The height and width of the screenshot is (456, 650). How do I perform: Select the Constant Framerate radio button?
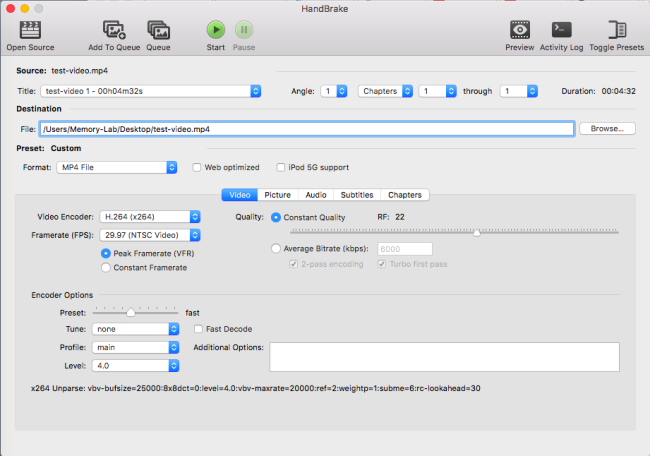tap(106, 268)
